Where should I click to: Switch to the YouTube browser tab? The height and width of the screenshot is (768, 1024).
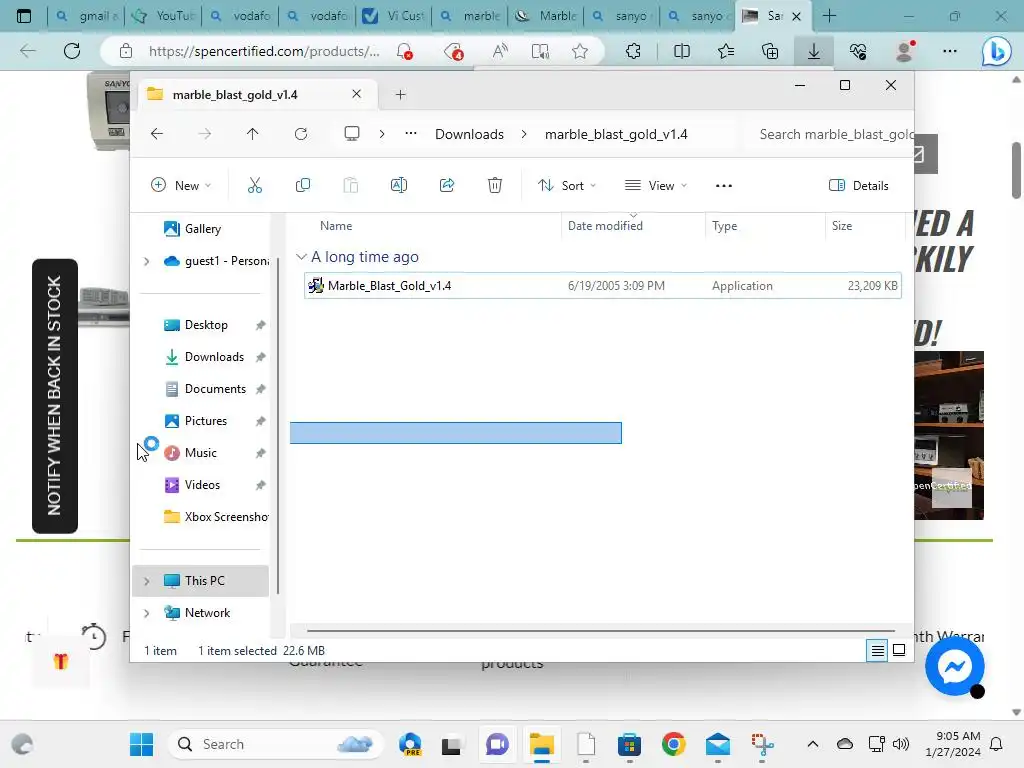pos(163,16)
